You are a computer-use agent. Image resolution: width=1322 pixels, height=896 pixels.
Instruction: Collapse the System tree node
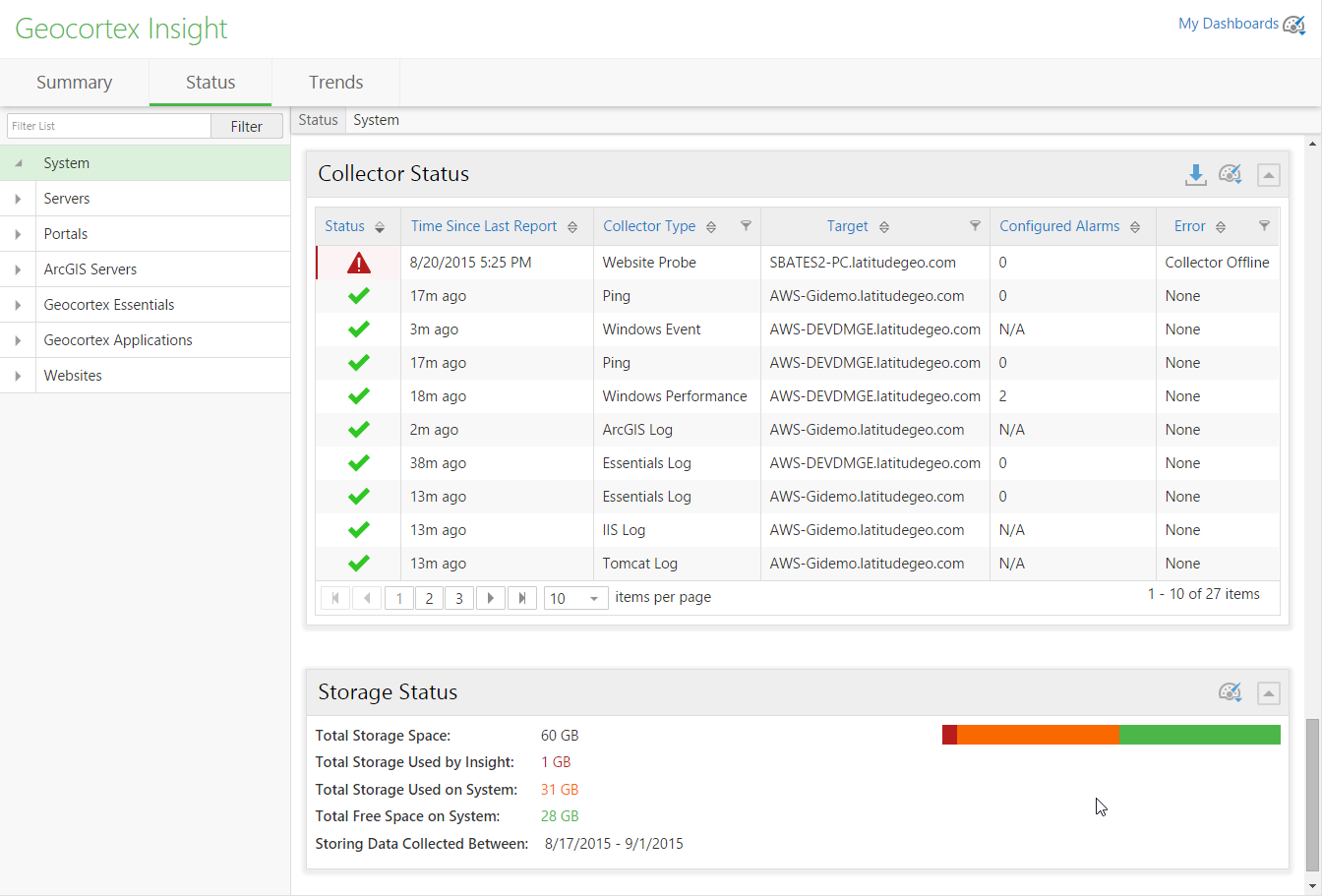(x=18, y=163)
